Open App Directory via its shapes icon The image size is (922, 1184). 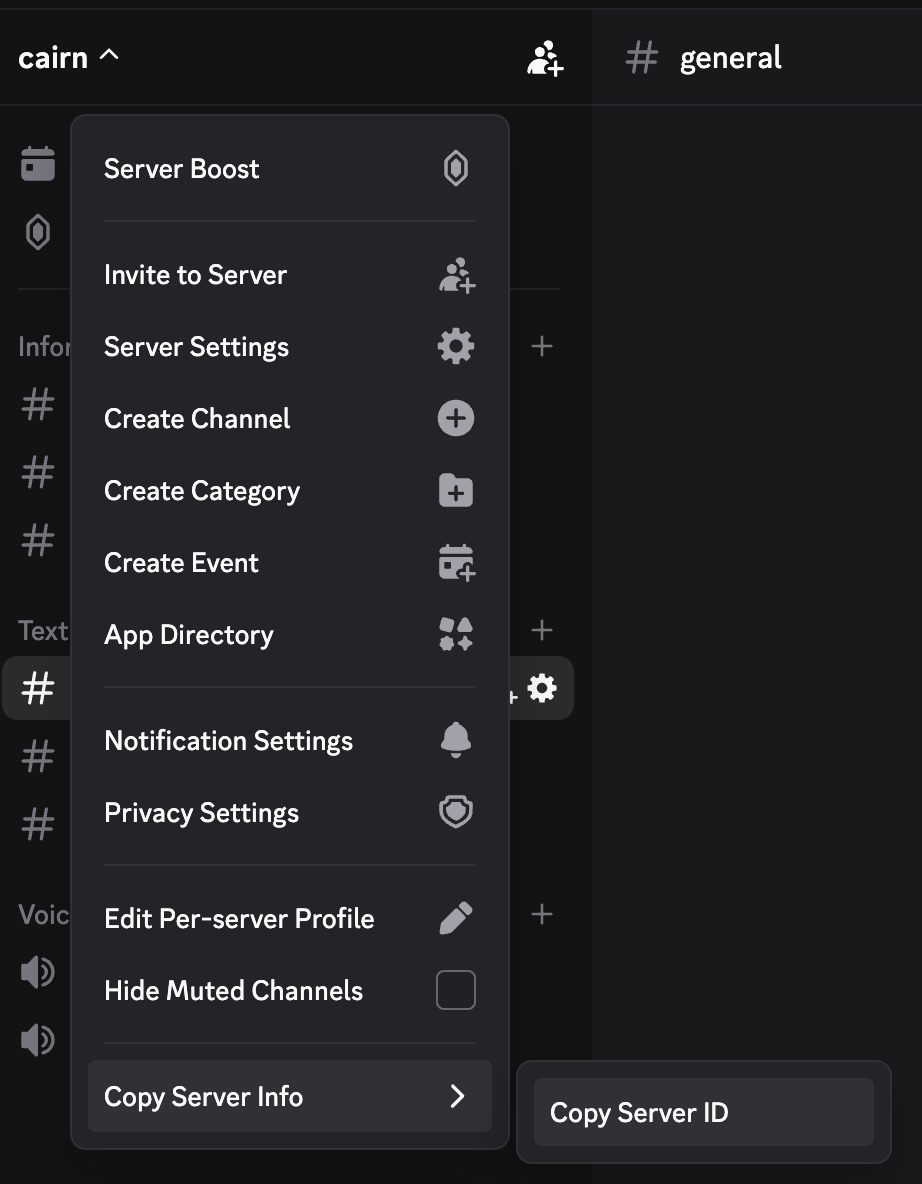click(x=456, y=634)
